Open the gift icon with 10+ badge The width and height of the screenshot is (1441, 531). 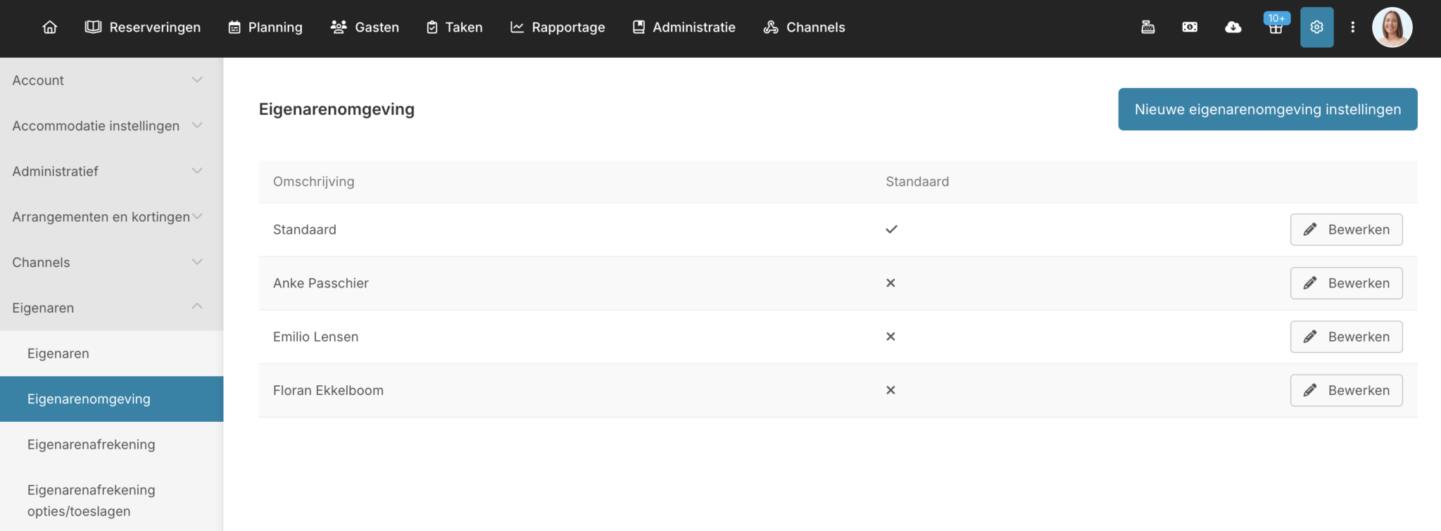[x=1275, y=28]
